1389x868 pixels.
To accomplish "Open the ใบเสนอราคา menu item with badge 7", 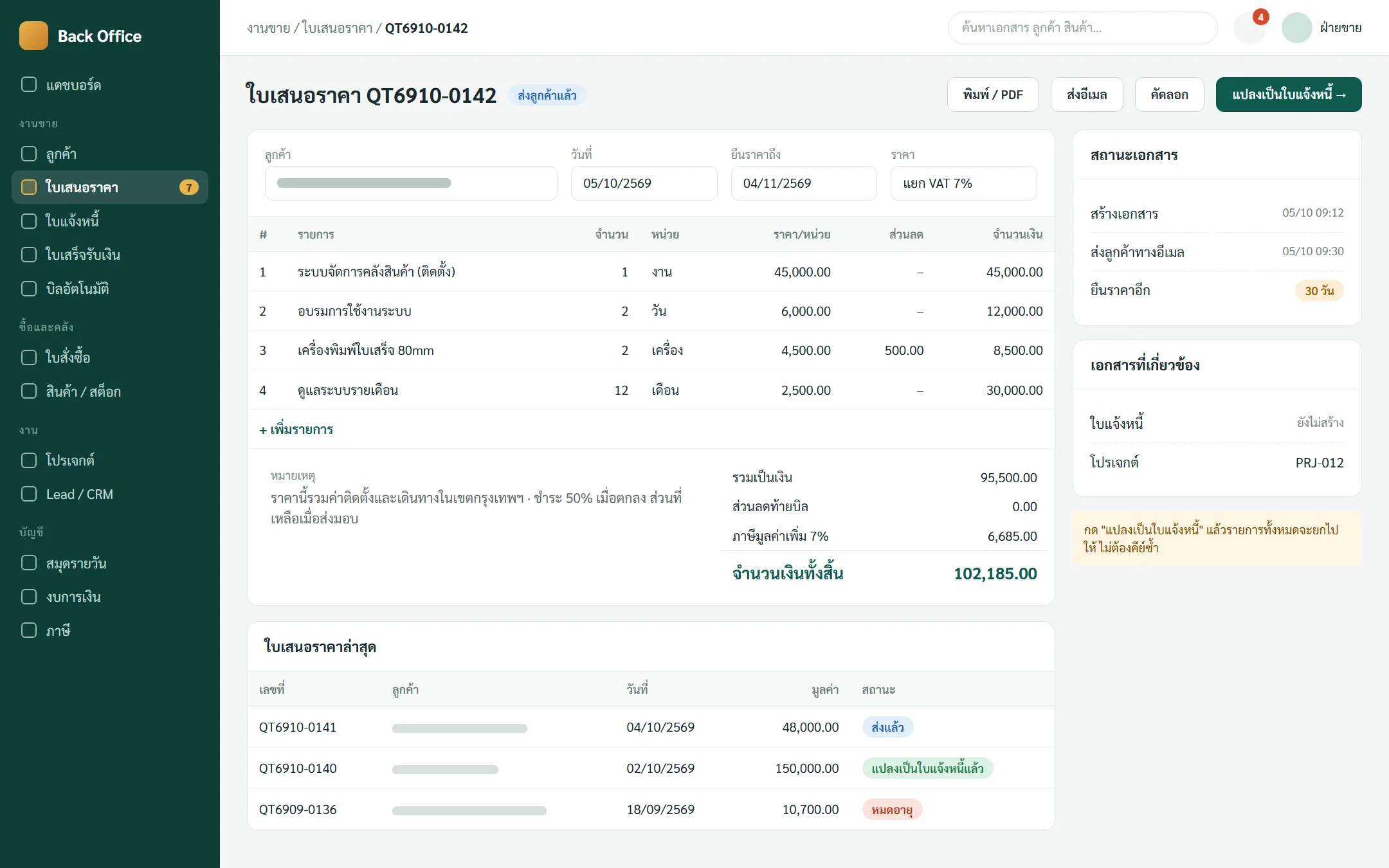I will point(110,187).
